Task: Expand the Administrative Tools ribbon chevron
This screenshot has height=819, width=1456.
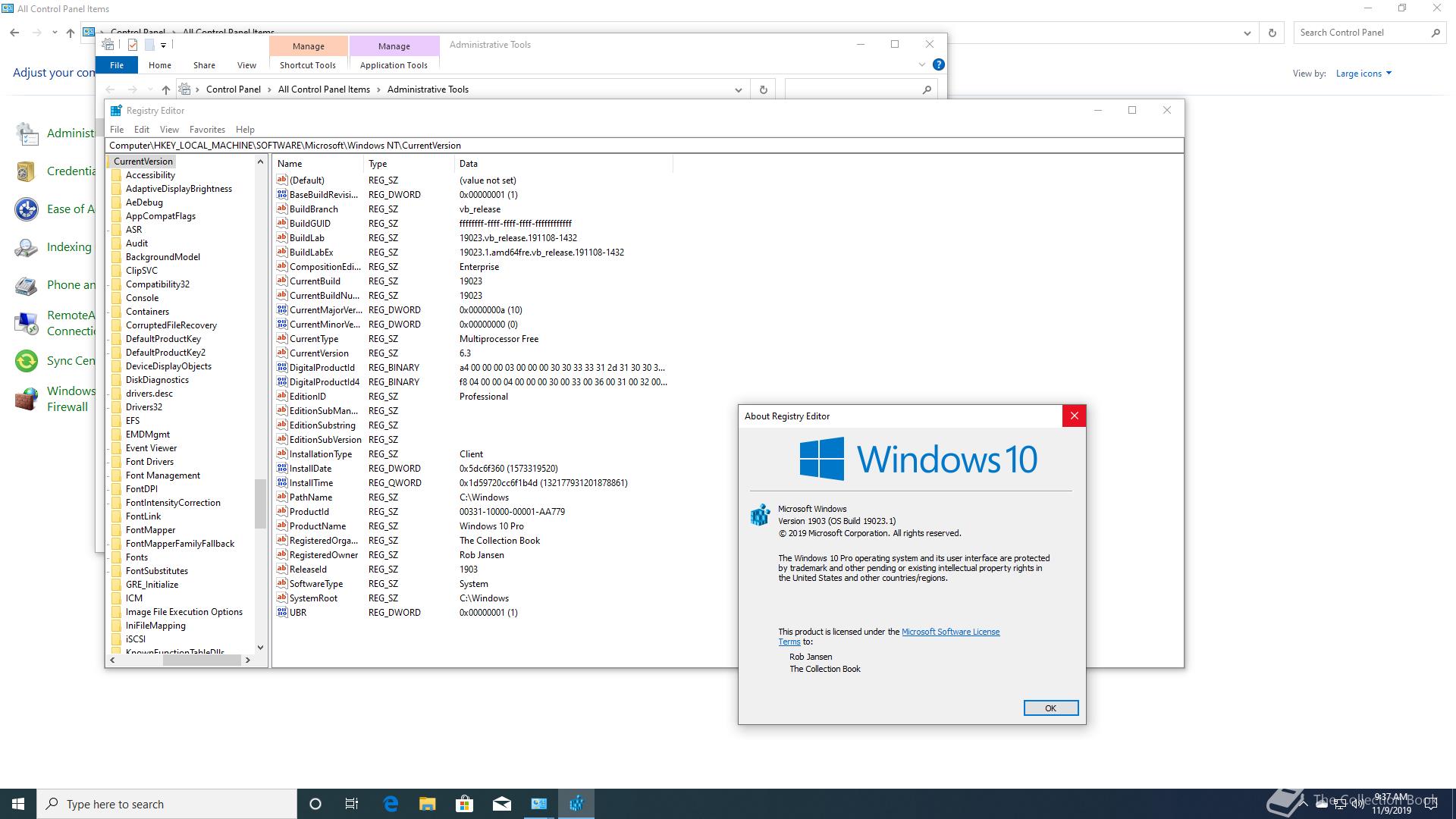Action: click(922, 65)
